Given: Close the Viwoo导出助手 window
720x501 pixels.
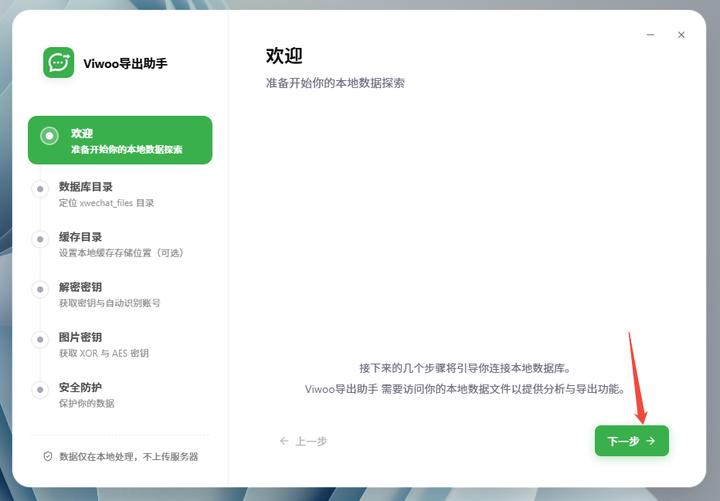Looking at the screenshot, I should (x=681, y=35).
